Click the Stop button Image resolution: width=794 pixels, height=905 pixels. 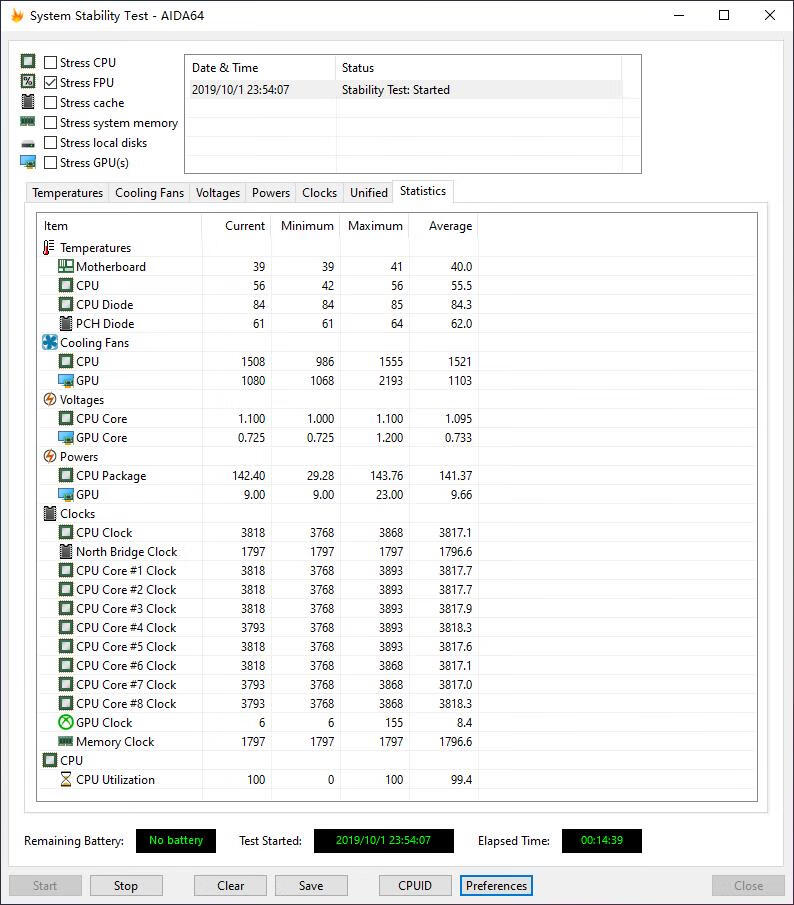[x=126, y=885]
